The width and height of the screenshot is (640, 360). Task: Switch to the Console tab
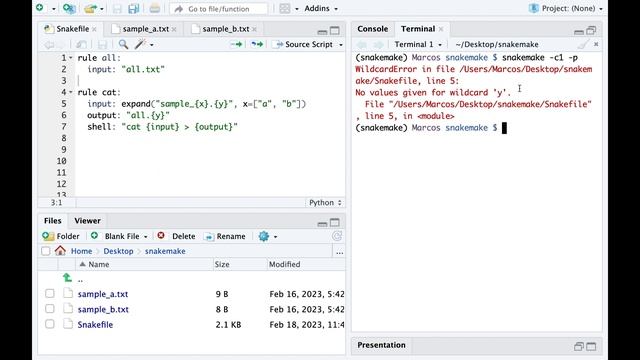click(373, 29)
